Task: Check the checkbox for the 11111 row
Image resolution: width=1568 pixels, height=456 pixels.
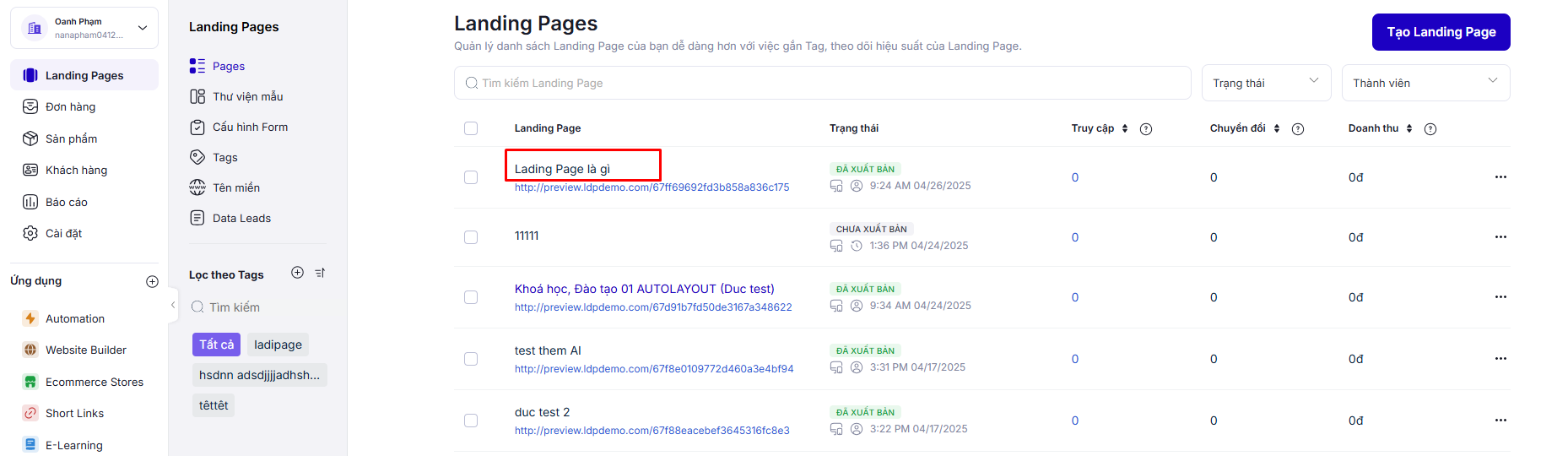Action: pos(471,237)
